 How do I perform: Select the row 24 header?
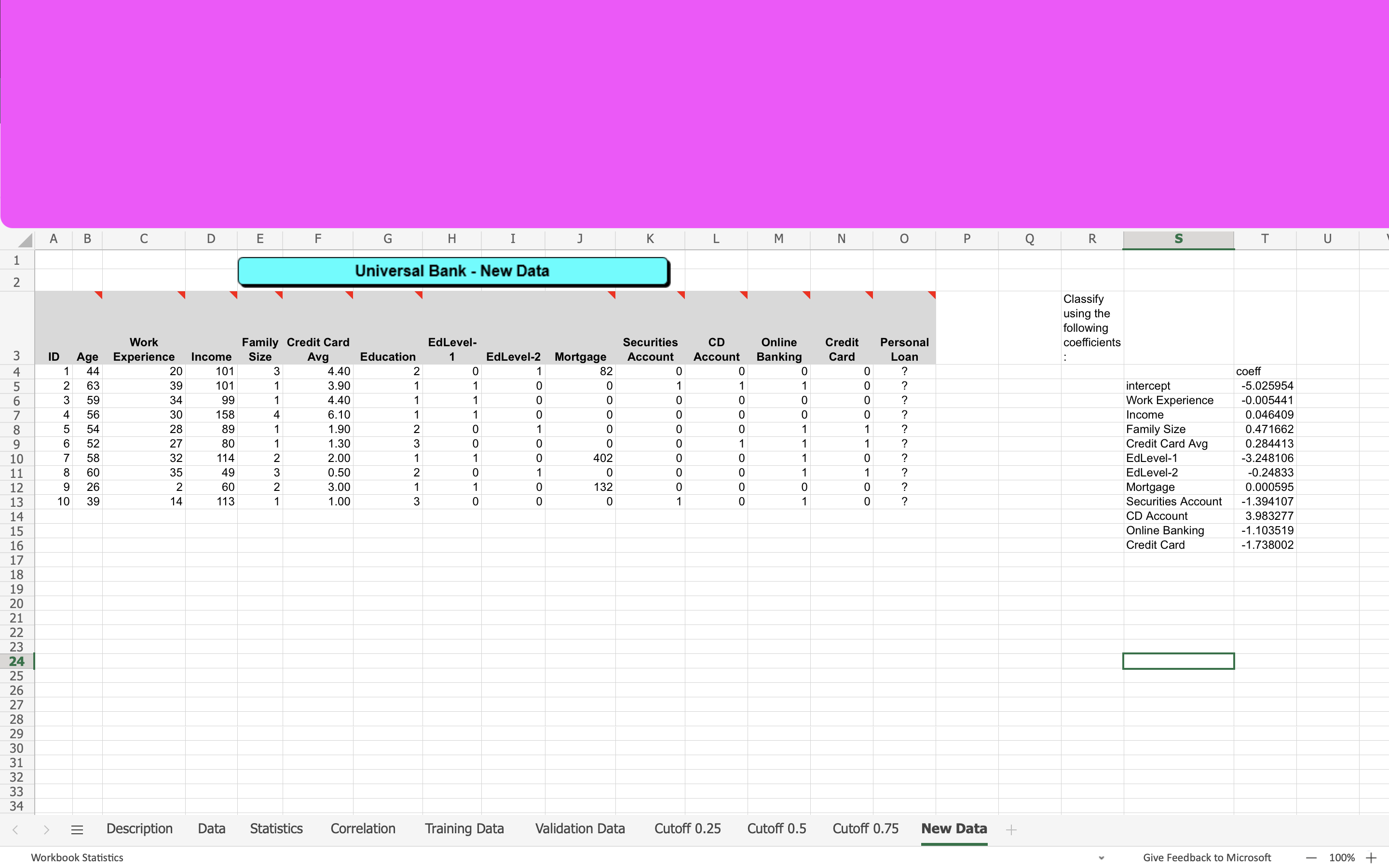click(17, 661)
